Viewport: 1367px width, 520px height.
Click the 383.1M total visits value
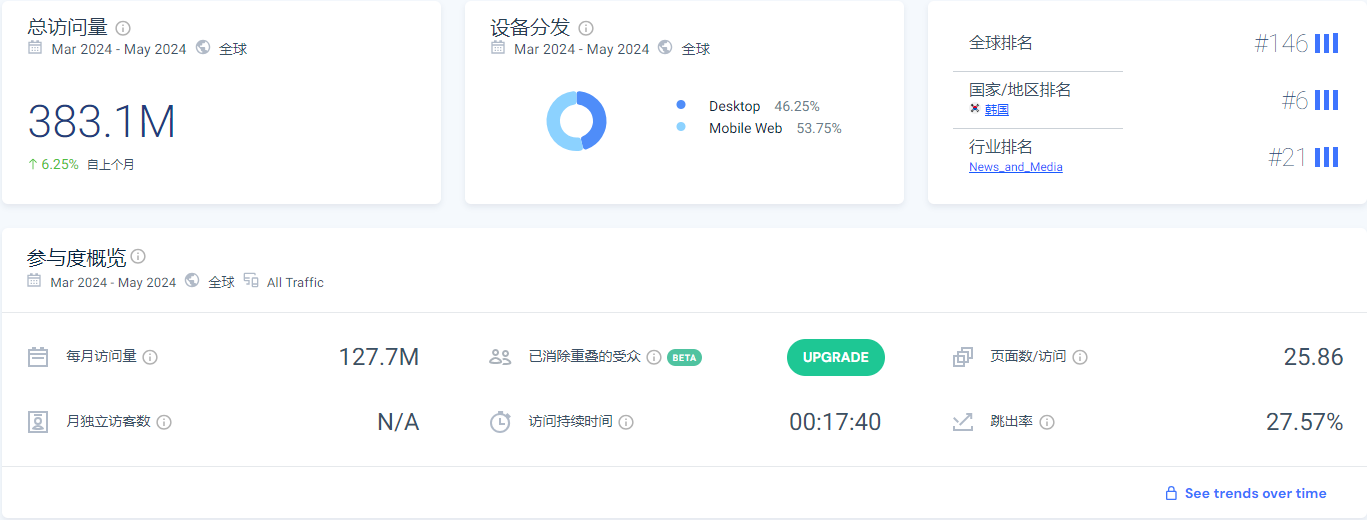pos(102,122)
